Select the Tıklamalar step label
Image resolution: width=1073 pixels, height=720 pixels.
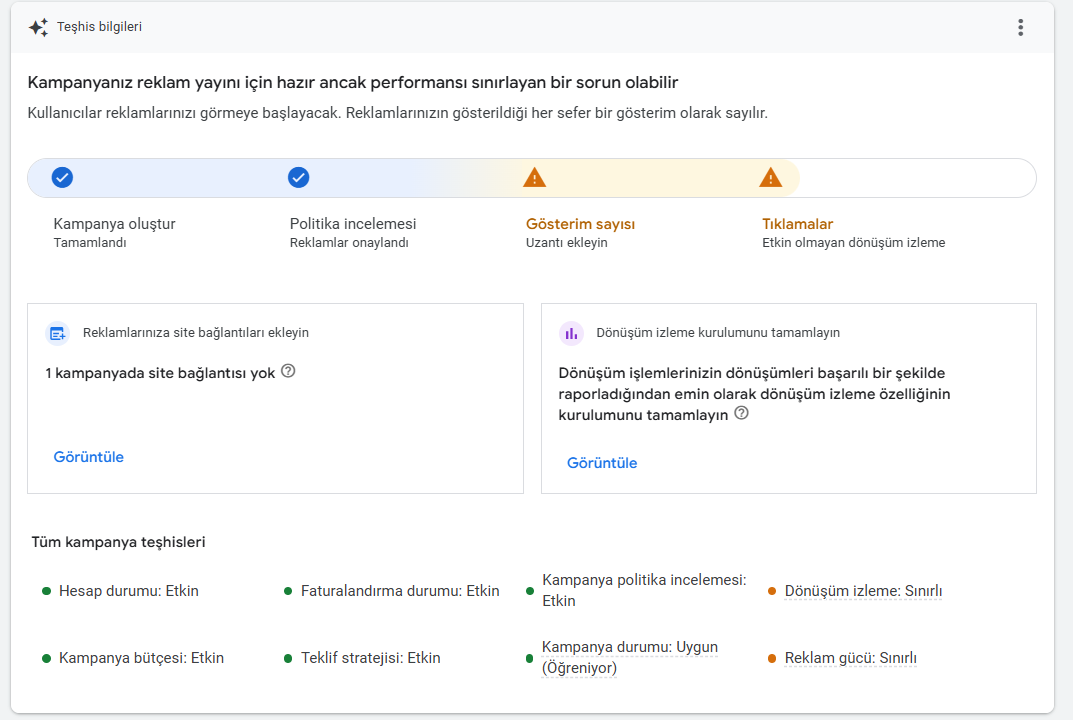click(x=797, y=224)
